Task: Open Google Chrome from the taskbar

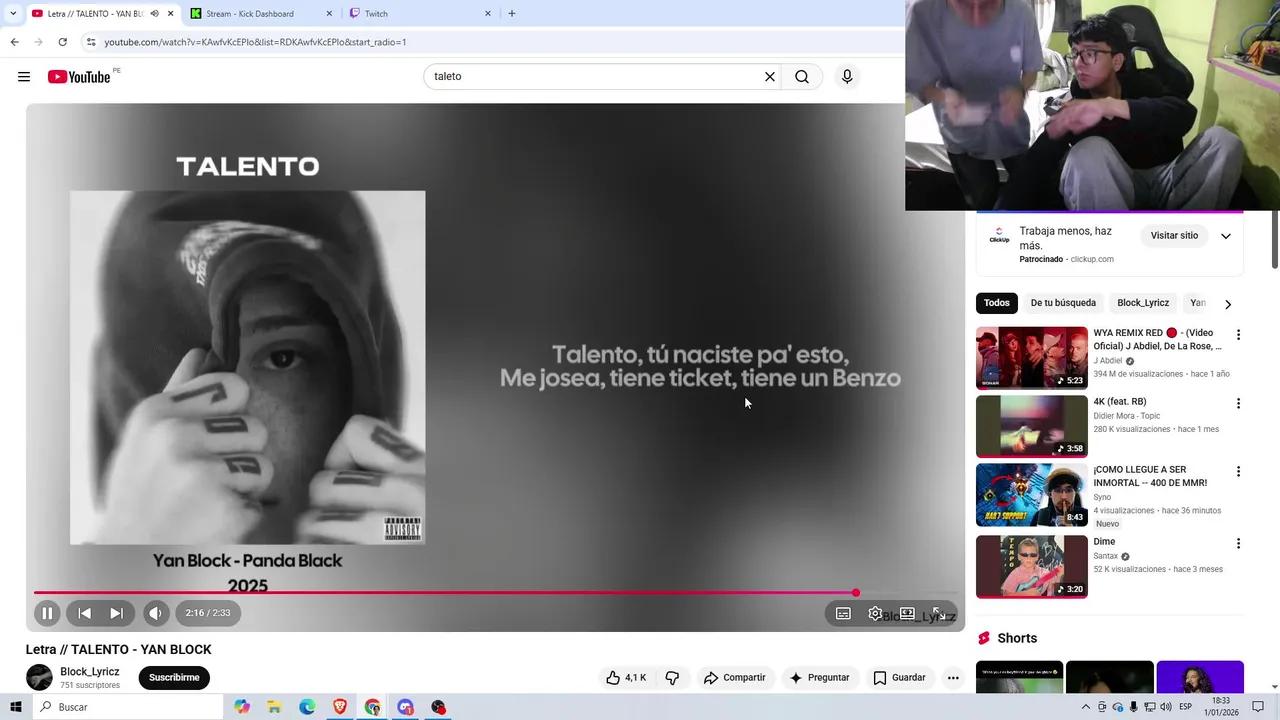Action: [373, 707]
